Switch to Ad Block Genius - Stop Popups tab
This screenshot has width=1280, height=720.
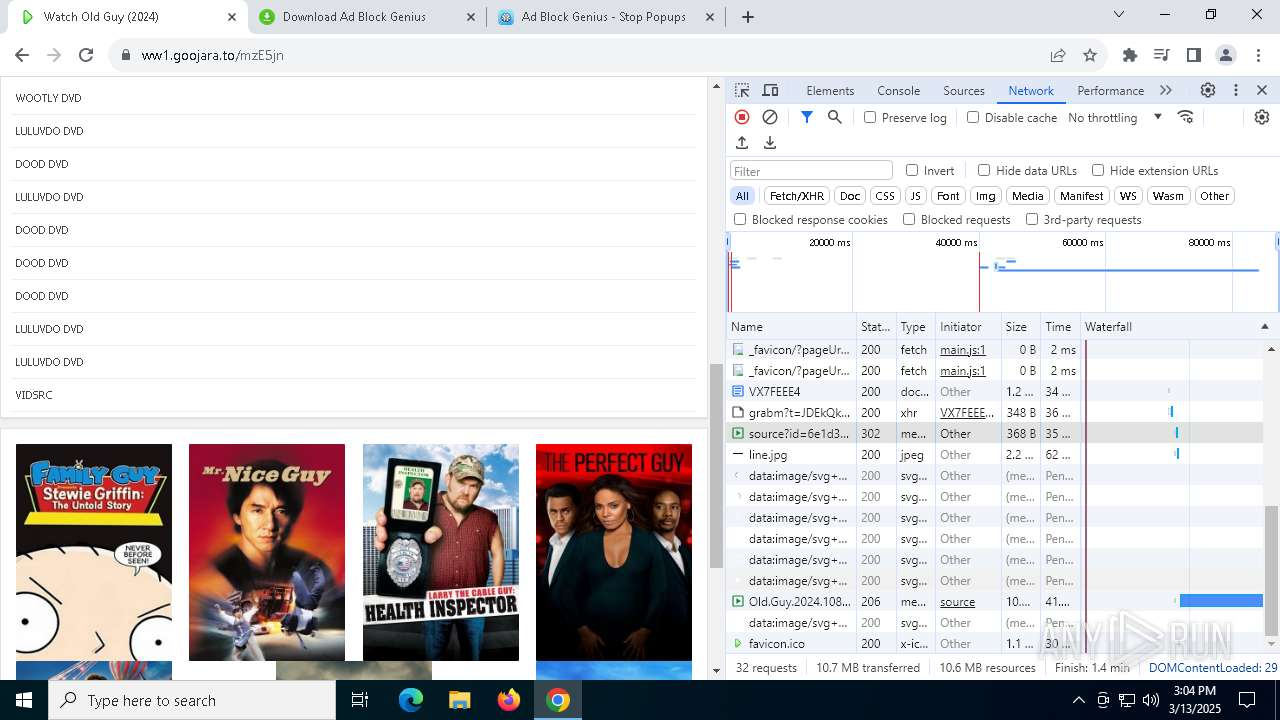tap(604, 17)
